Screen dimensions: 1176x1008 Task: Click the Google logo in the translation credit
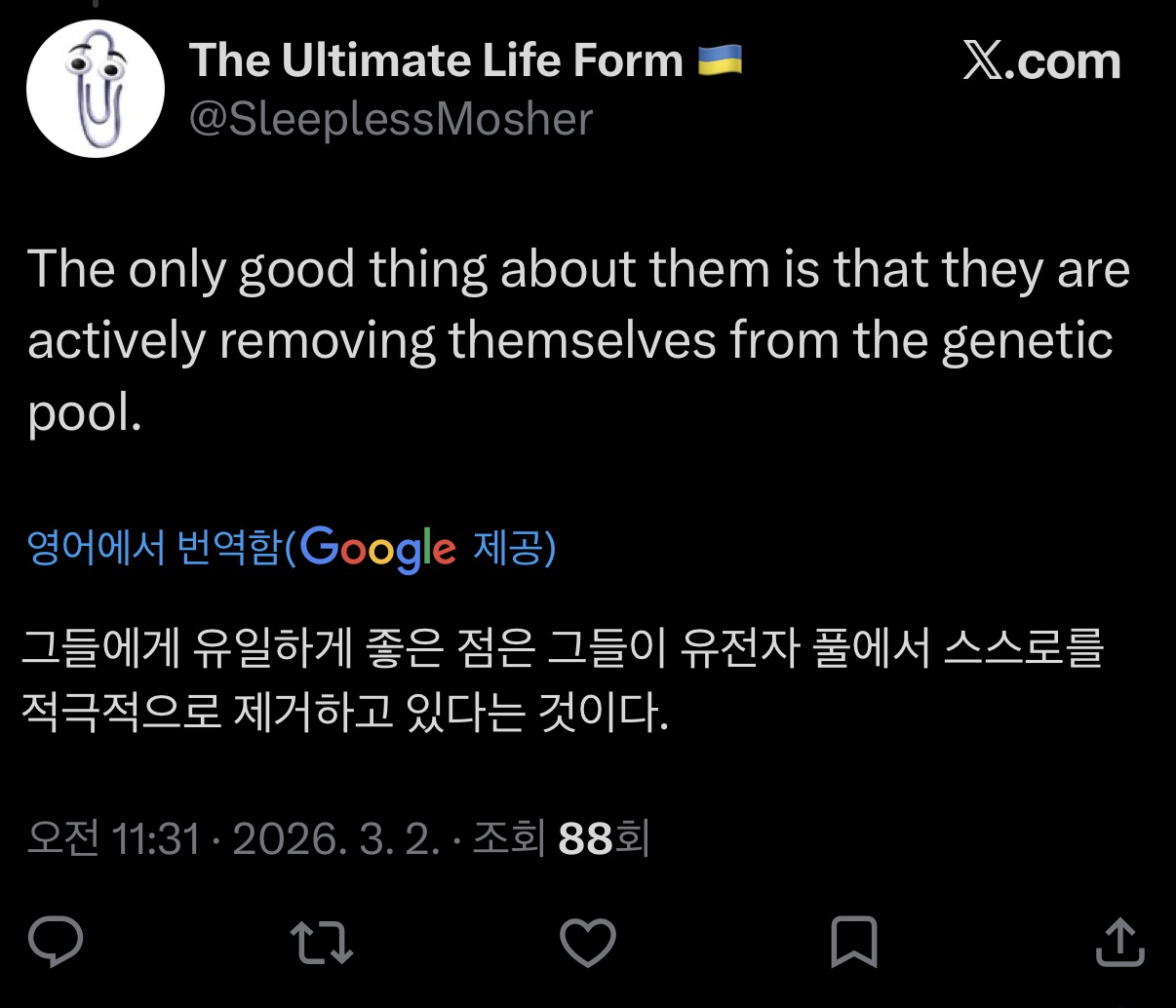(378, 549)
